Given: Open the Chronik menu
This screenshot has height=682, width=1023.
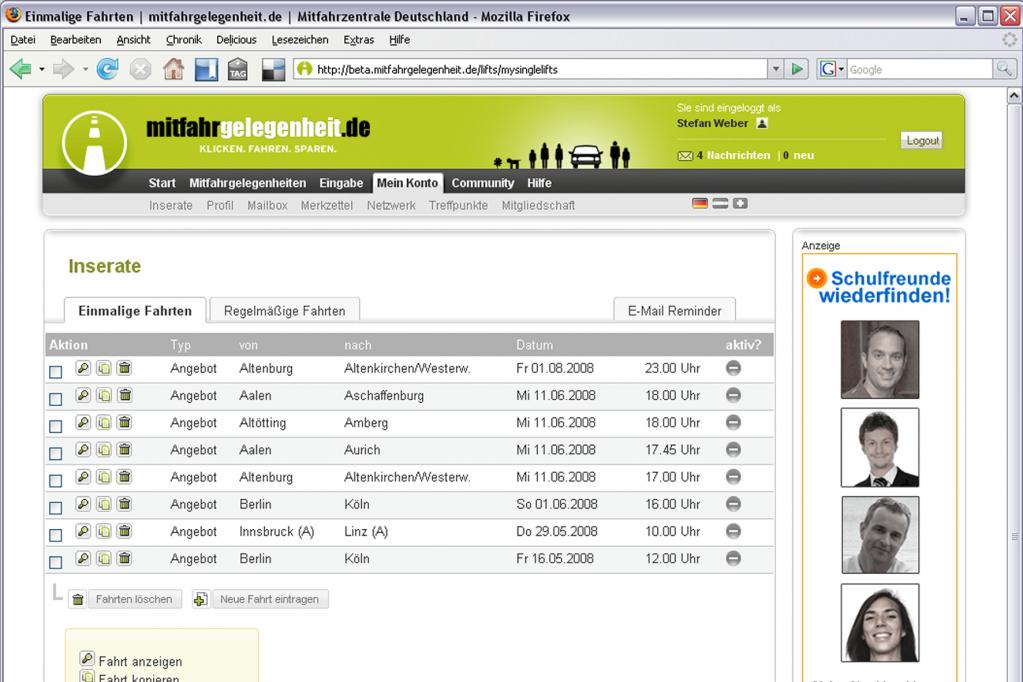Looking at the screenshot, I should pos(183,40).
